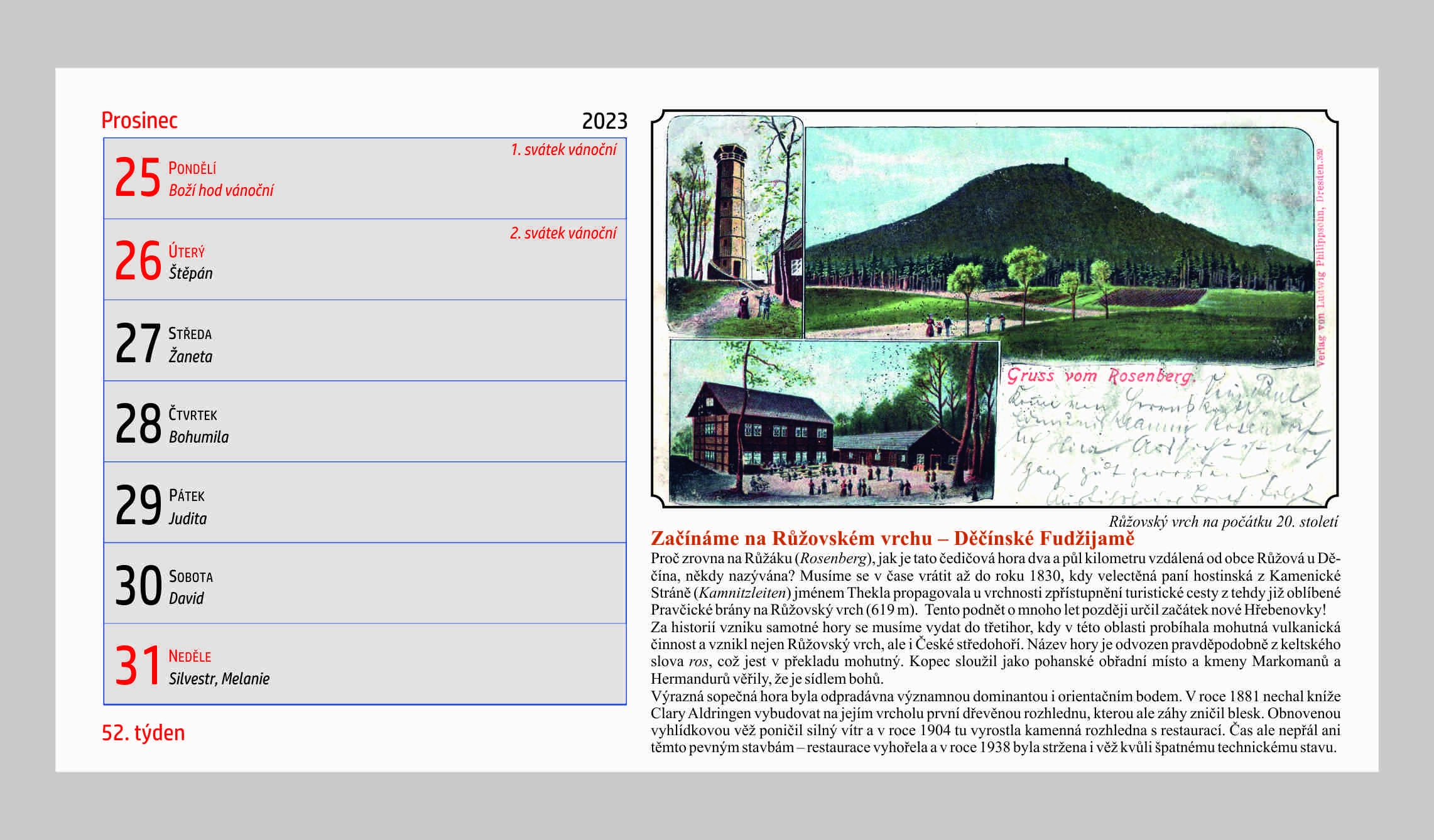This screenshot has width=1434, height=840.
Task: Click '1. svátek vánoční' holiday note
Action: 563,149
